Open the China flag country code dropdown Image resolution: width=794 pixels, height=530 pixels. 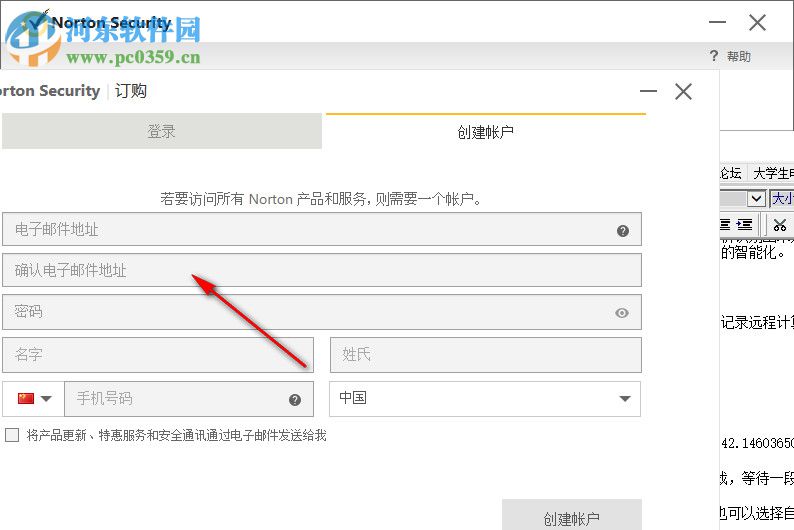pos(34,398)
